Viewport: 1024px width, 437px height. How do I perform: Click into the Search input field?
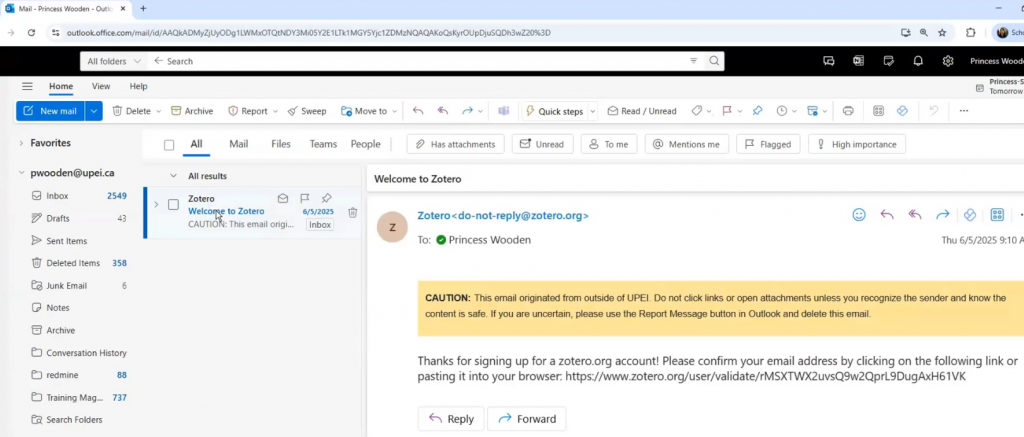(x=420, y=61)
